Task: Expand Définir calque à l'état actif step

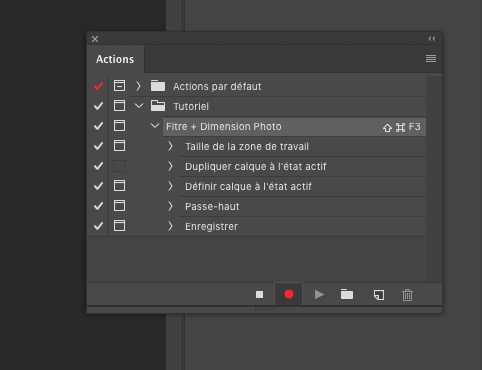Action: tap(170, 186)
